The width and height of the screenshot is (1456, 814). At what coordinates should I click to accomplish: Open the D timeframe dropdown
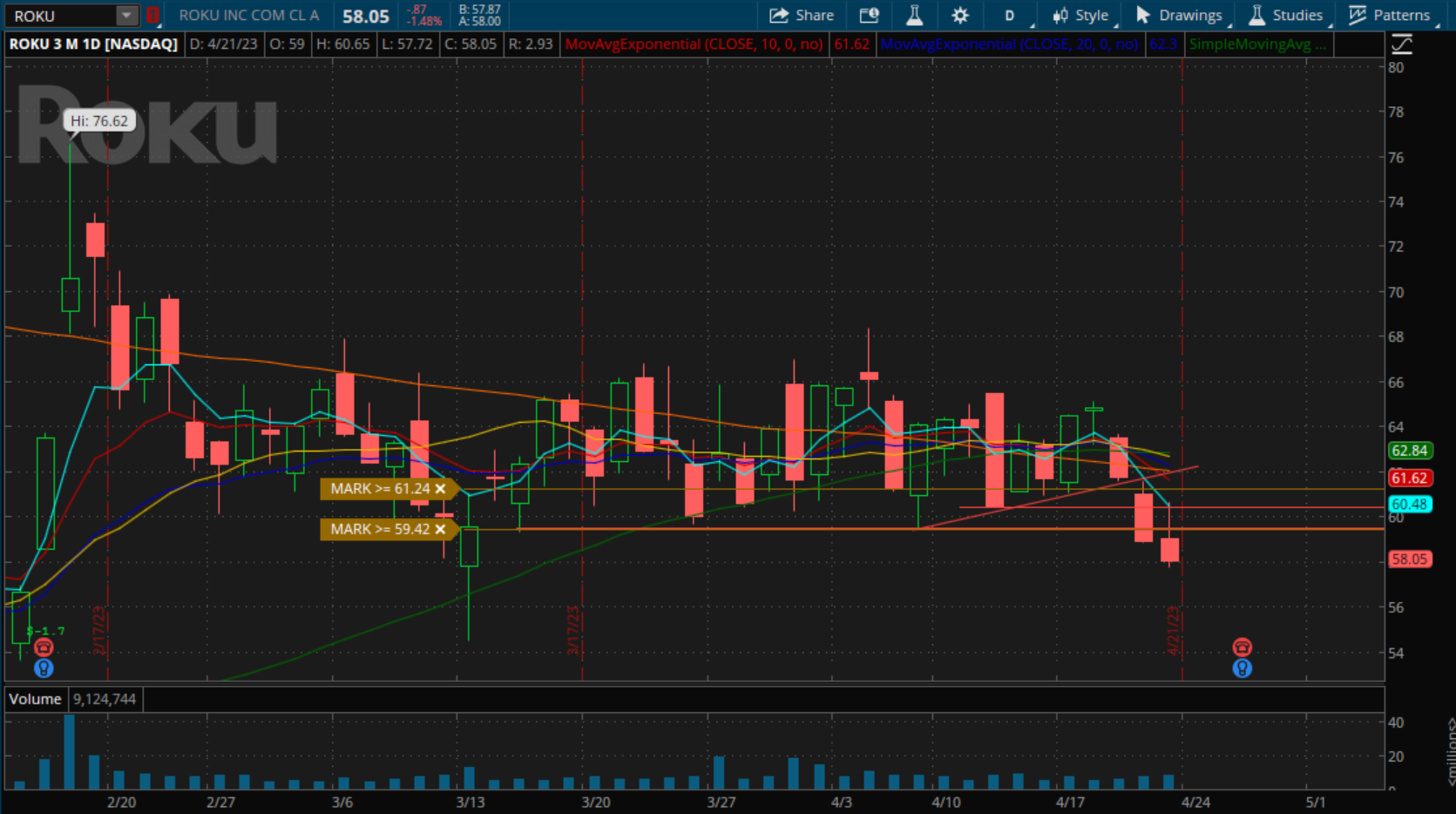pos(1012,16)
